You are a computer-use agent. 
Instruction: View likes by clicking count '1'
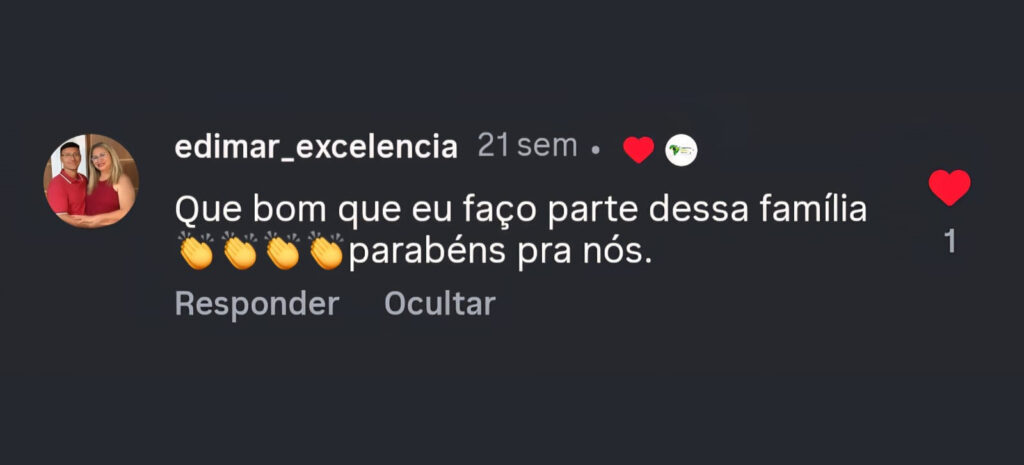(x=950, y=241)
